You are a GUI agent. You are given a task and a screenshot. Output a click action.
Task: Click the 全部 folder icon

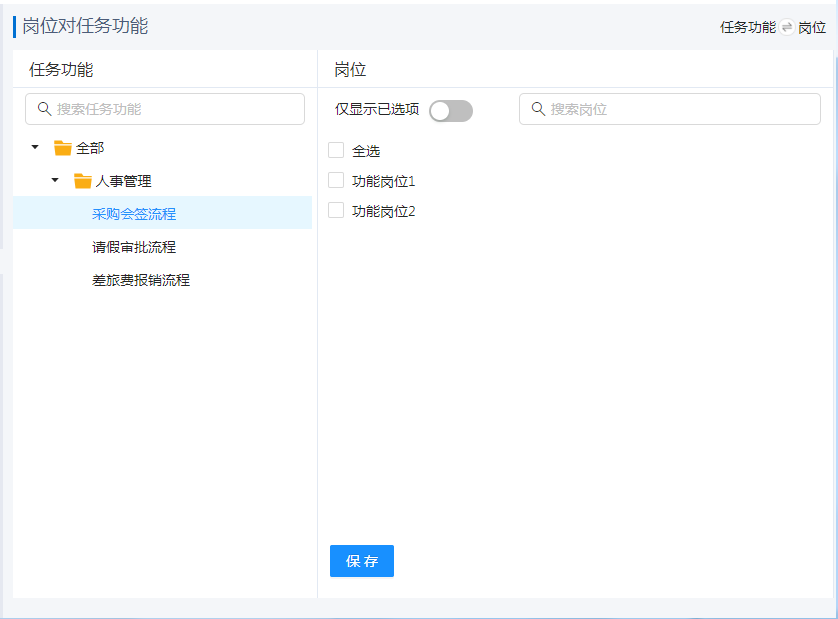coord(63,148)
